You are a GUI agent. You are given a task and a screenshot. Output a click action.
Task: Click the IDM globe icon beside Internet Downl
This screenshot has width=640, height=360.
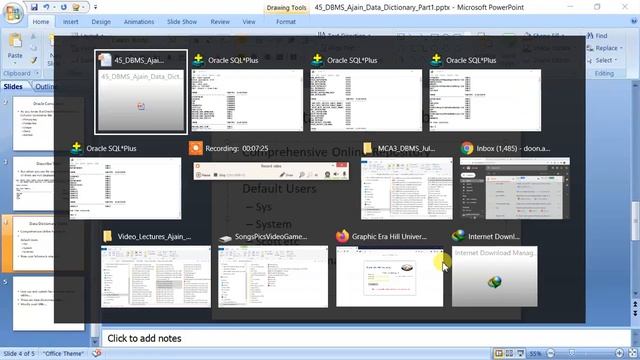click(x=458, y=236)
